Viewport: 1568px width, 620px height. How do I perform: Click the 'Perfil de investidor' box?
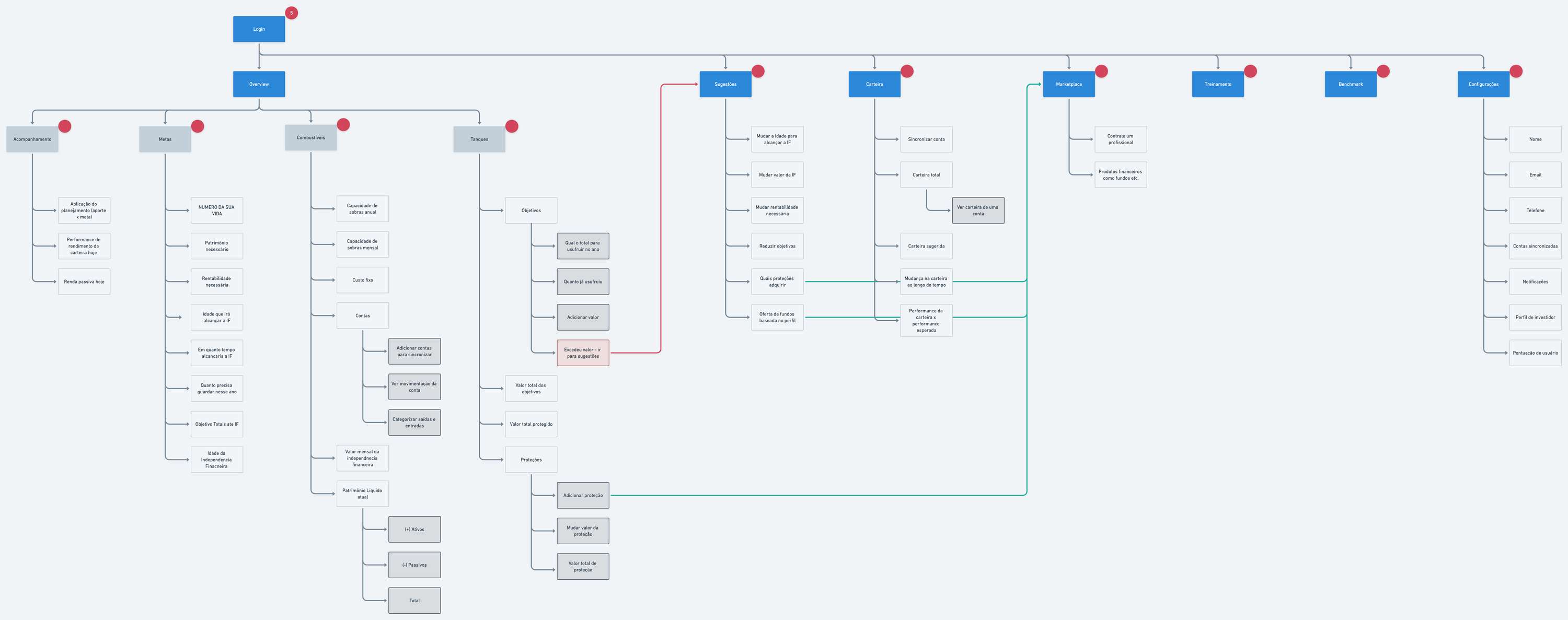[1535, 317]
